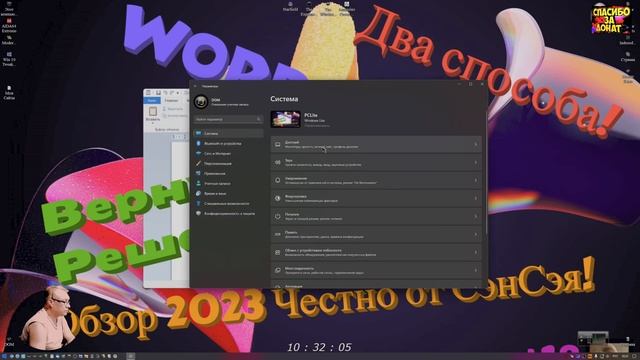Expand the nearby sharing row chevron
The image size is (640, 360).
[x=476, y=252]
